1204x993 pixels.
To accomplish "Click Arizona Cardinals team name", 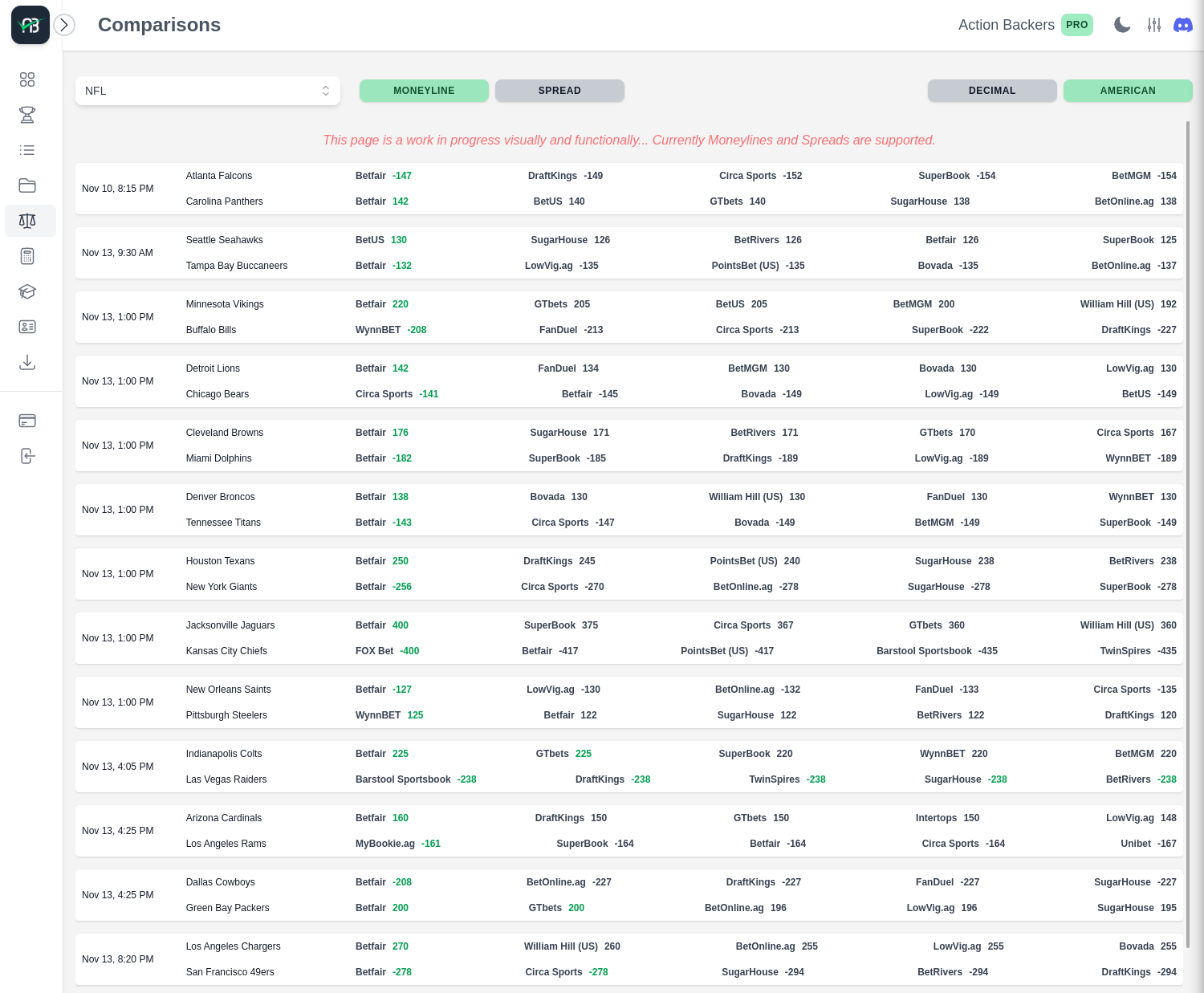I will [x=224, y=818].
